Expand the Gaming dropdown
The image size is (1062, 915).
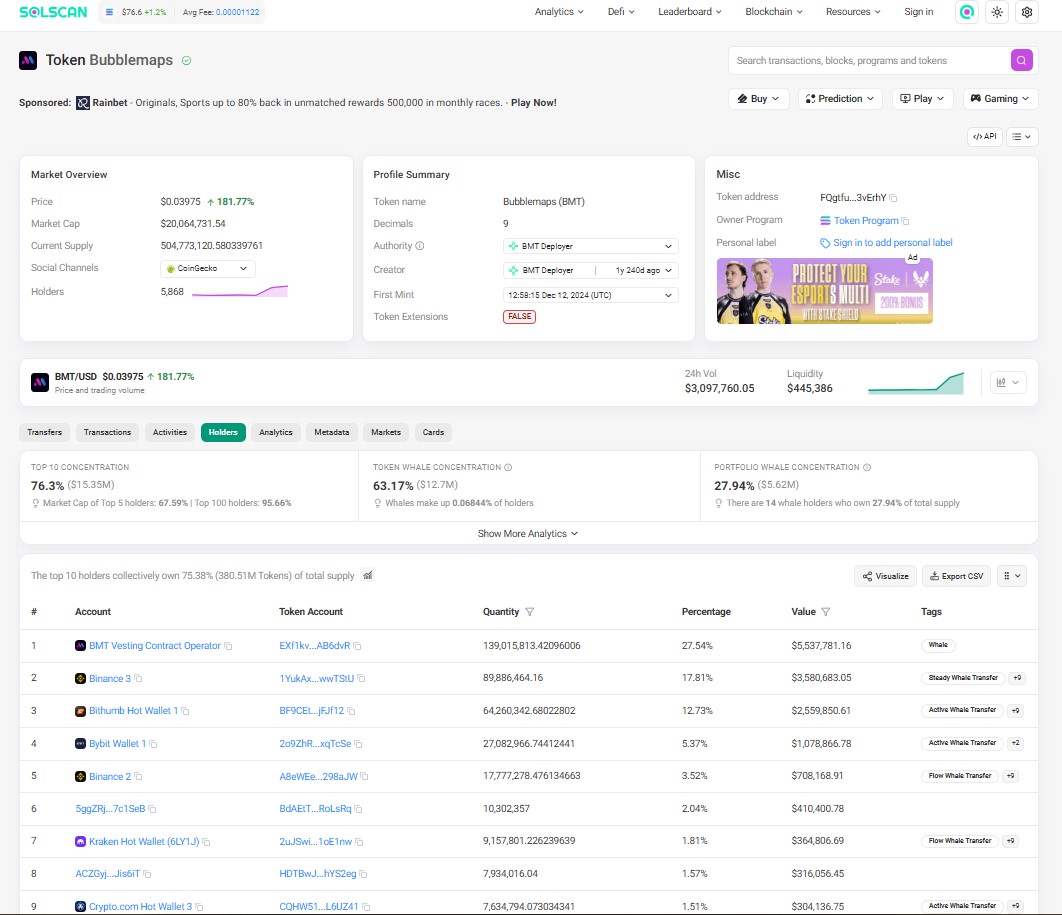point(1000,99)
